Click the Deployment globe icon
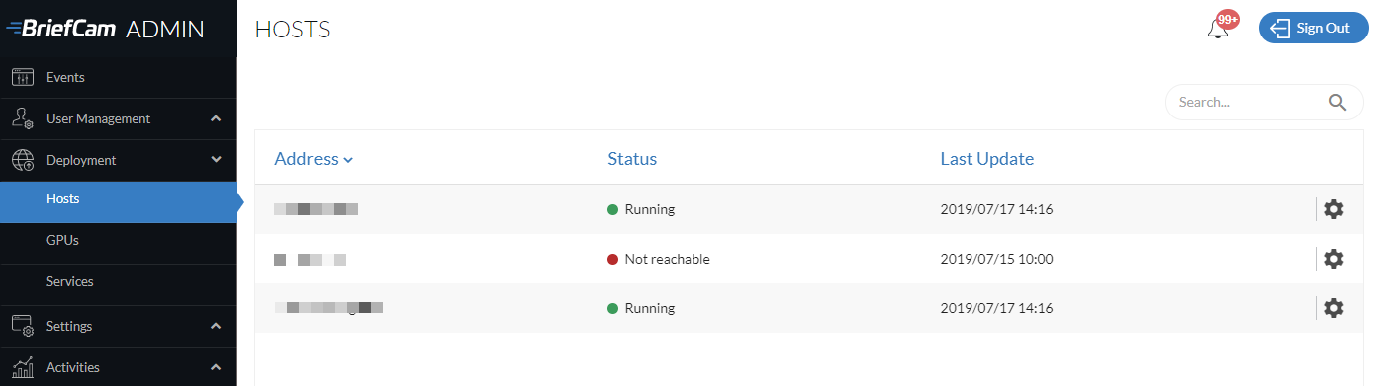The width and height of the screenshot is (1379, 386). [23, 160]
